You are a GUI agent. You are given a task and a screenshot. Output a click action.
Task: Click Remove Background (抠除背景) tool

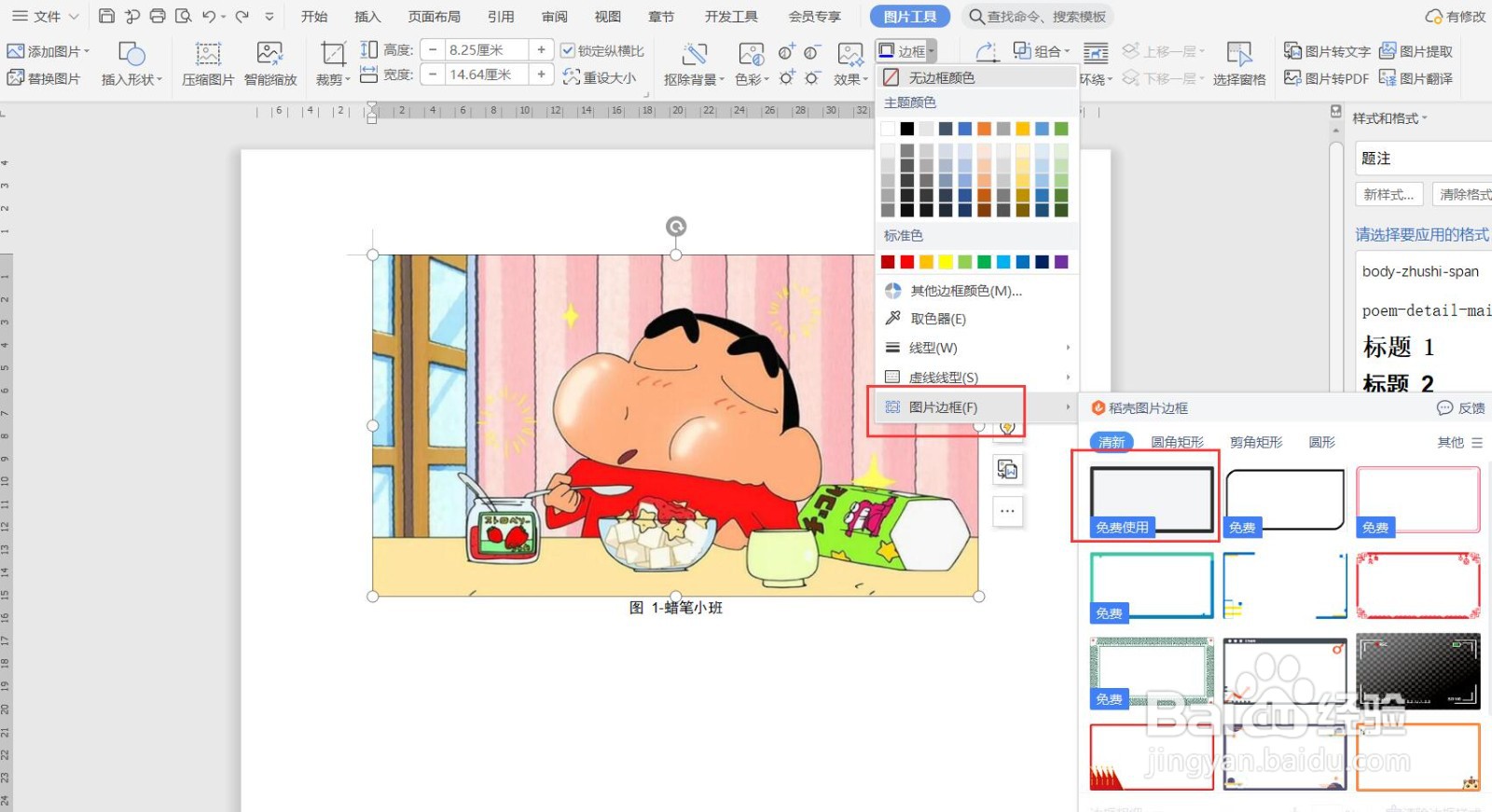[694, 63]
